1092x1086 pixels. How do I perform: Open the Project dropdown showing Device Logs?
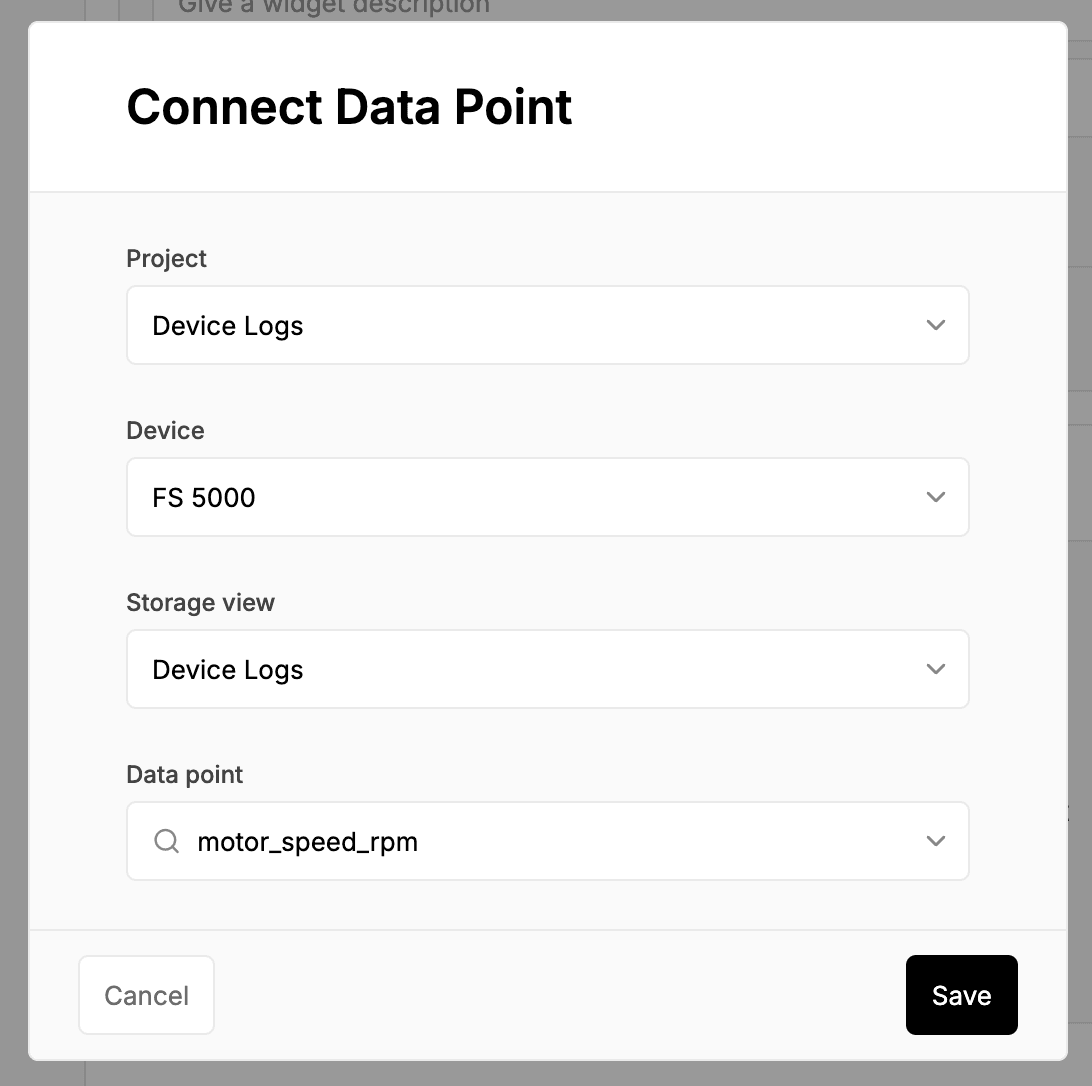(x=547, y=325)
